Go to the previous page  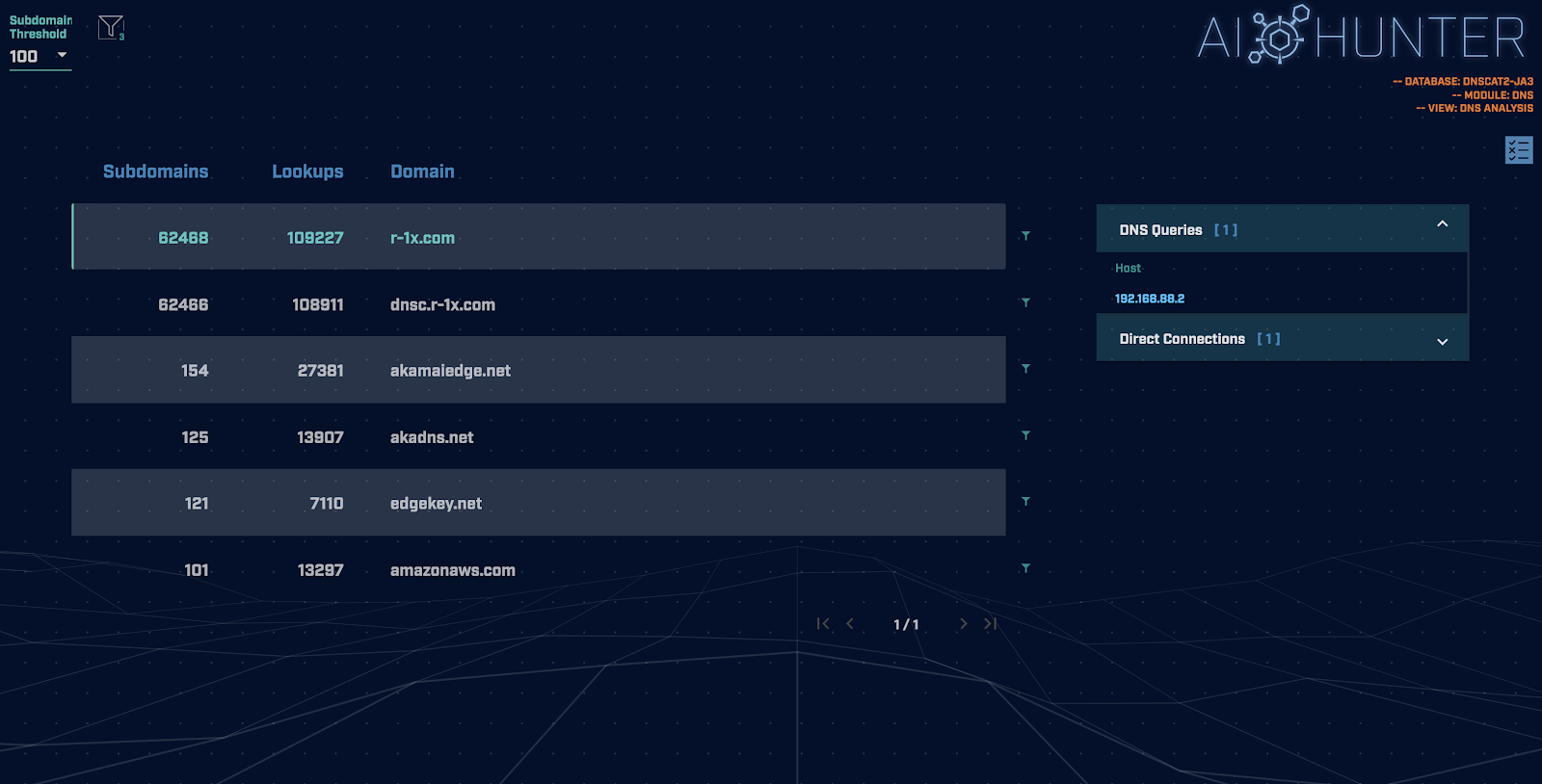click(x=850, y=624)
